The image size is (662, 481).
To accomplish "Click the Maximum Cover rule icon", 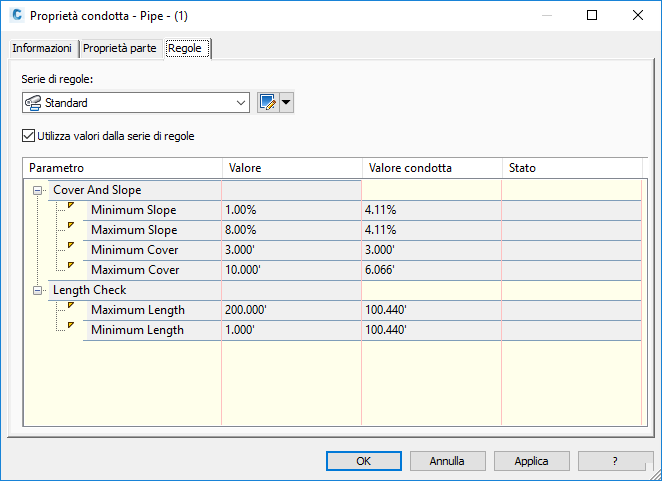I will (71, 267).
